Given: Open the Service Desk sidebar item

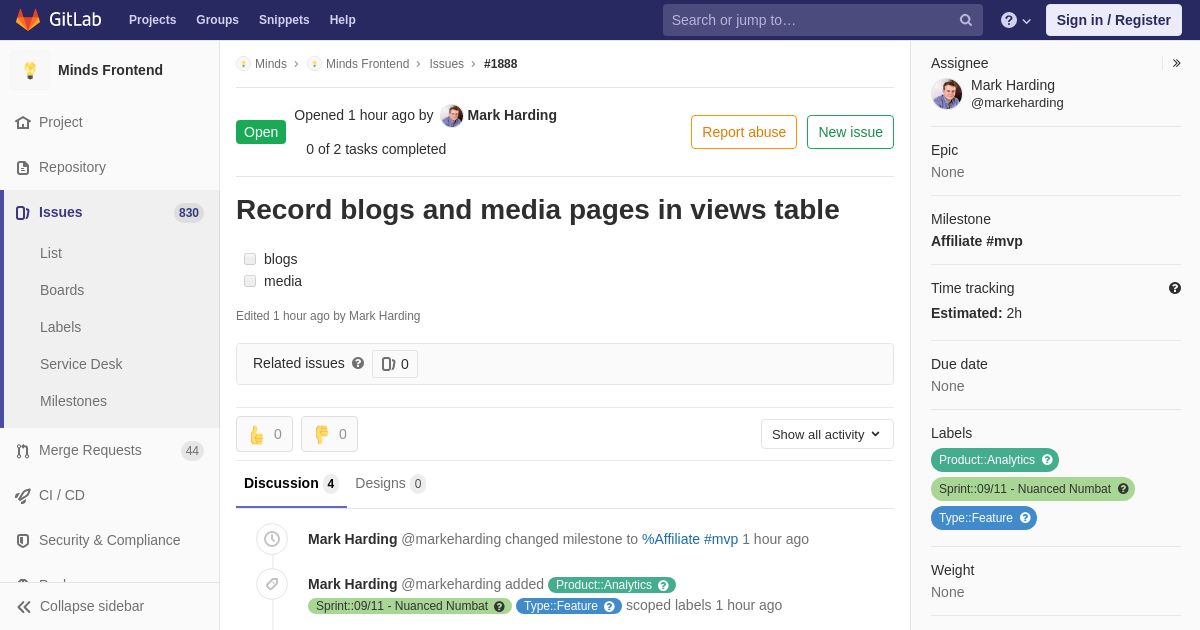Looking at the screenshot, I should [x=81, y=364].
